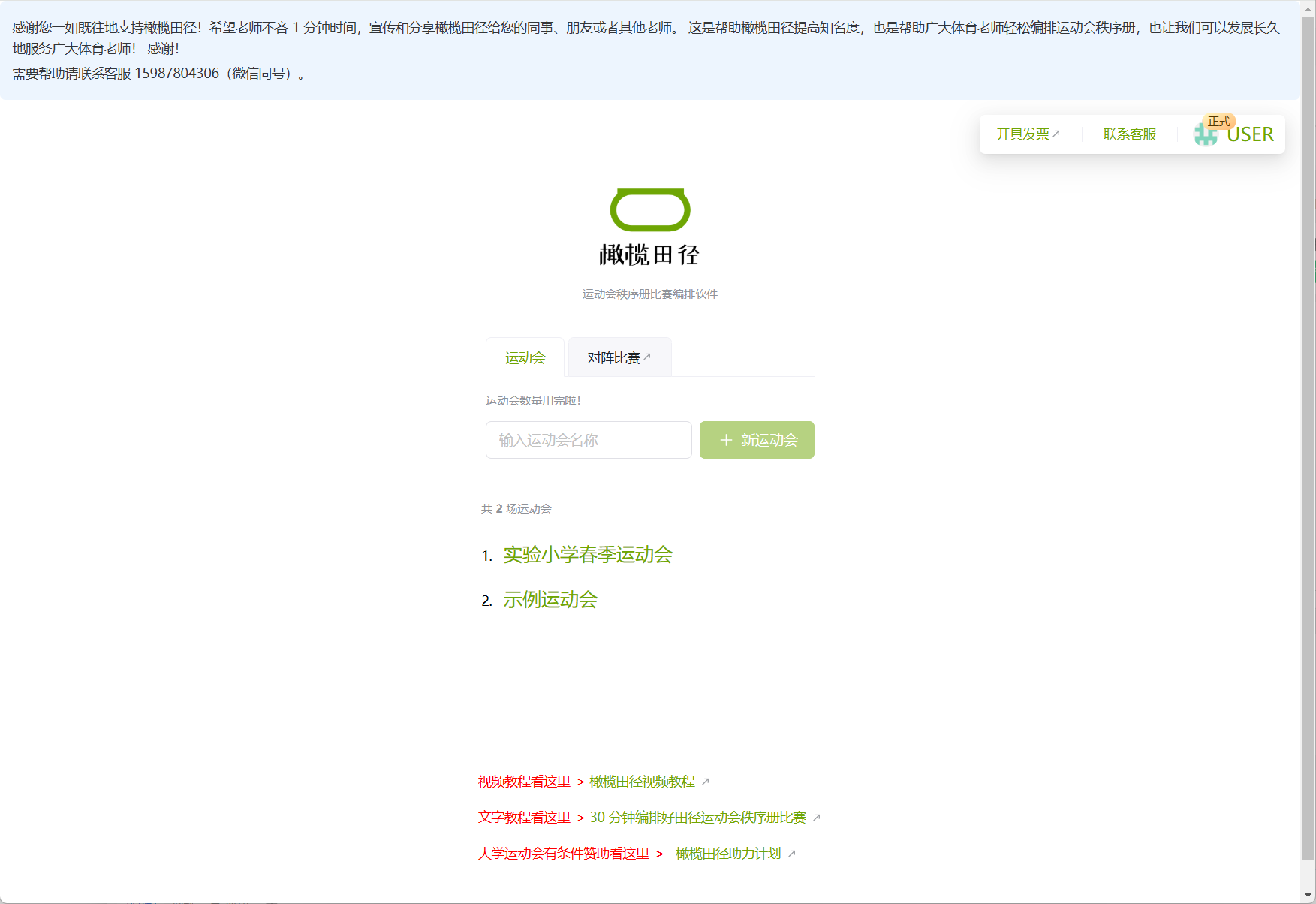Click the 正式 badge above USER
Screen dimensions: 1316x904
tap(1218, 122)
